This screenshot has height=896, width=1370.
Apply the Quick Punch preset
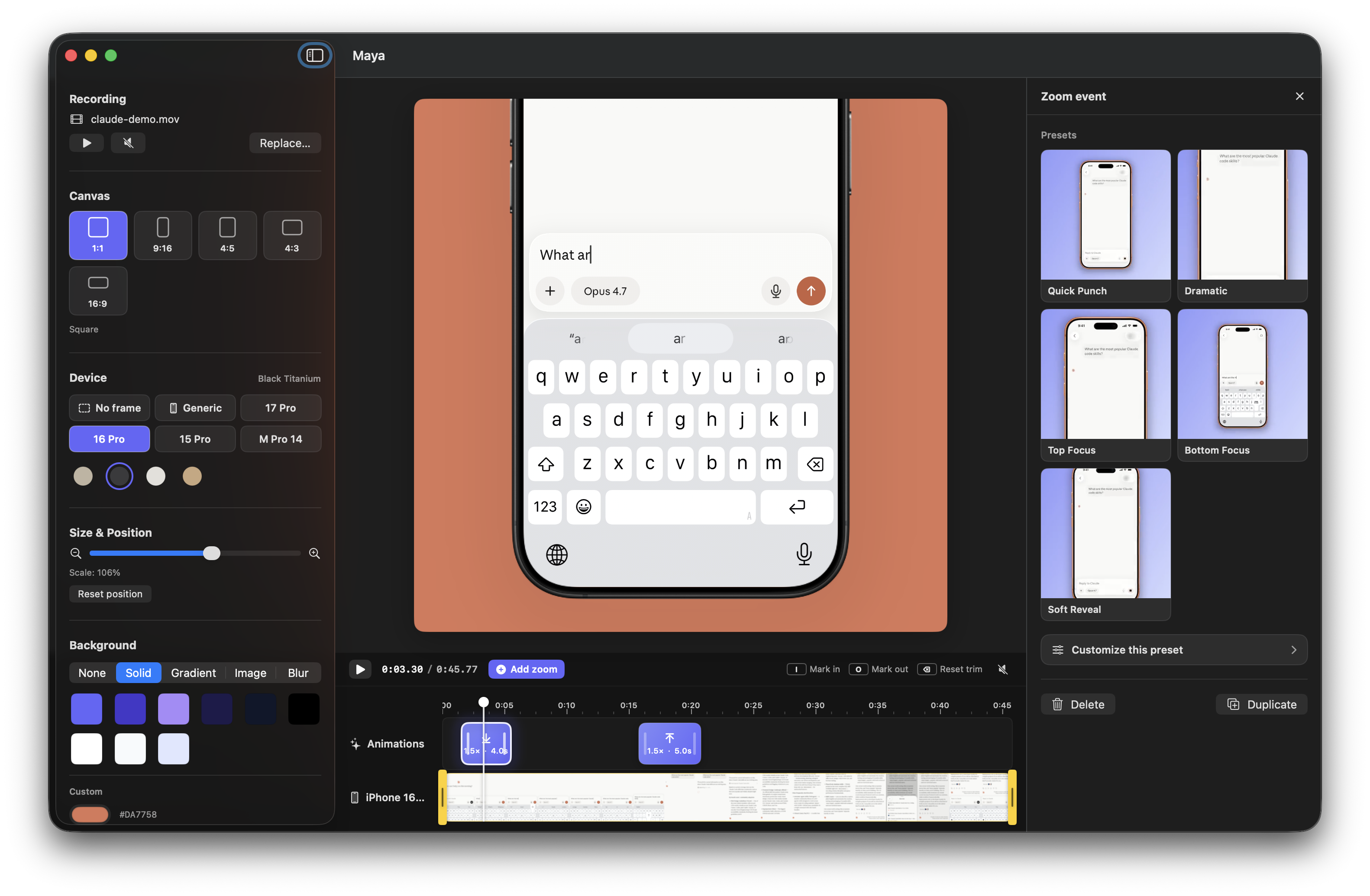(1105, 226)
